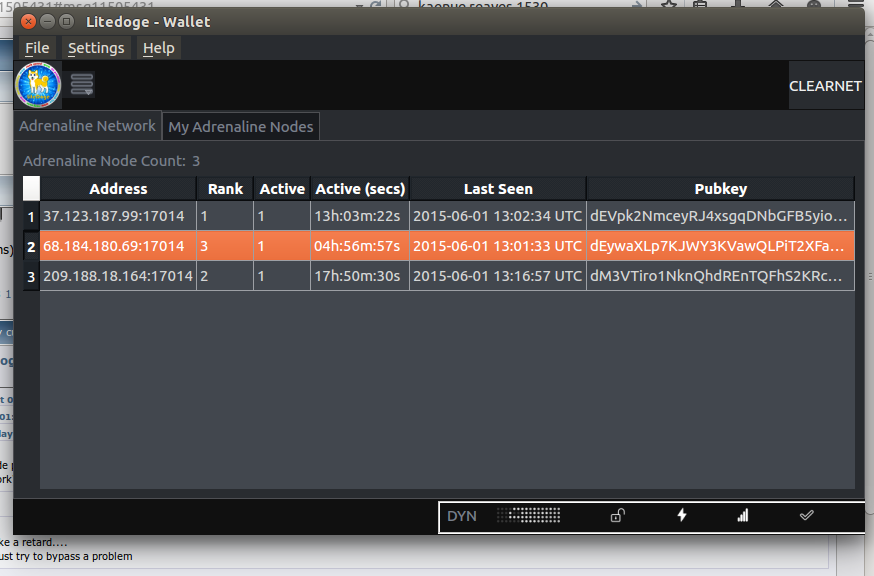Click the CLEARNET button
The height and width of the screenshot is (576, 874).
pos(825,86)
